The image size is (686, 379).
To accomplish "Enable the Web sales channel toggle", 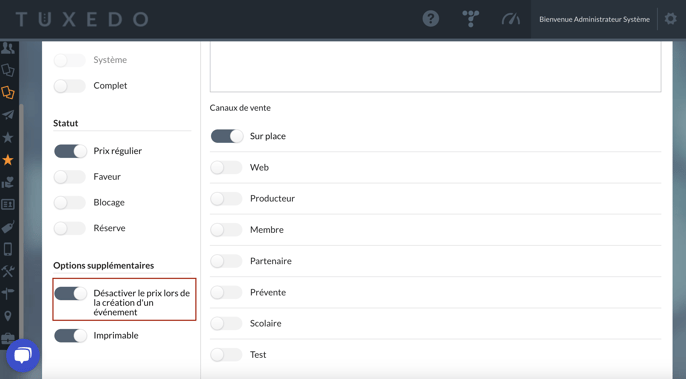I will pos(226,167).
